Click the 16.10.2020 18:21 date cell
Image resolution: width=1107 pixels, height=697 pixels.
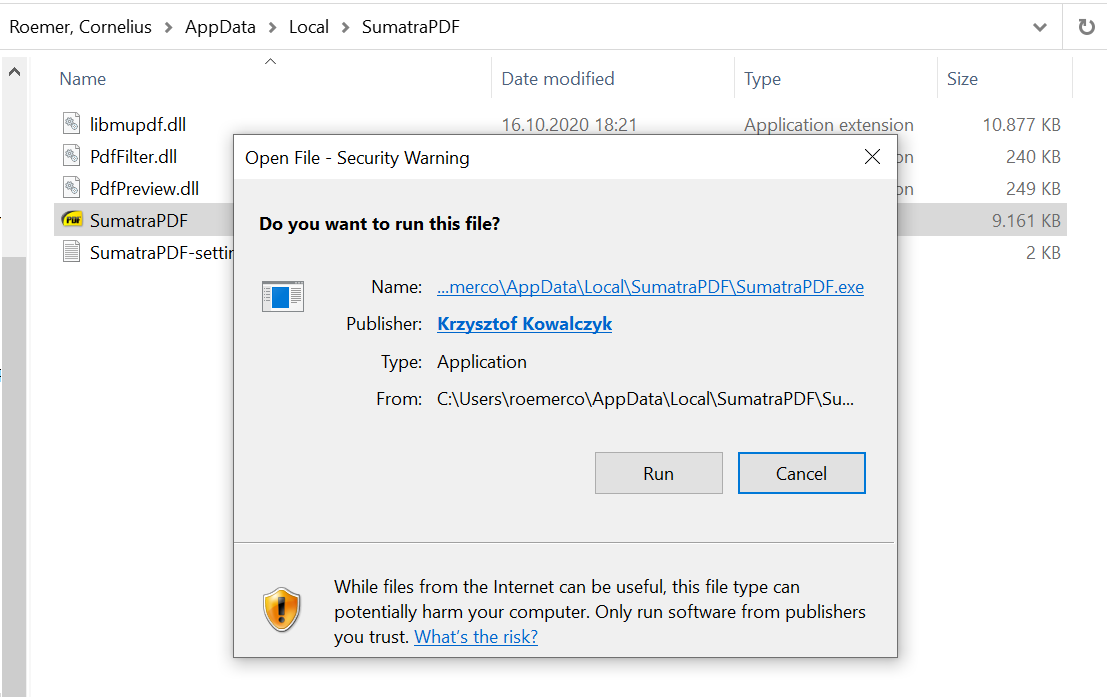coord(569,124)
